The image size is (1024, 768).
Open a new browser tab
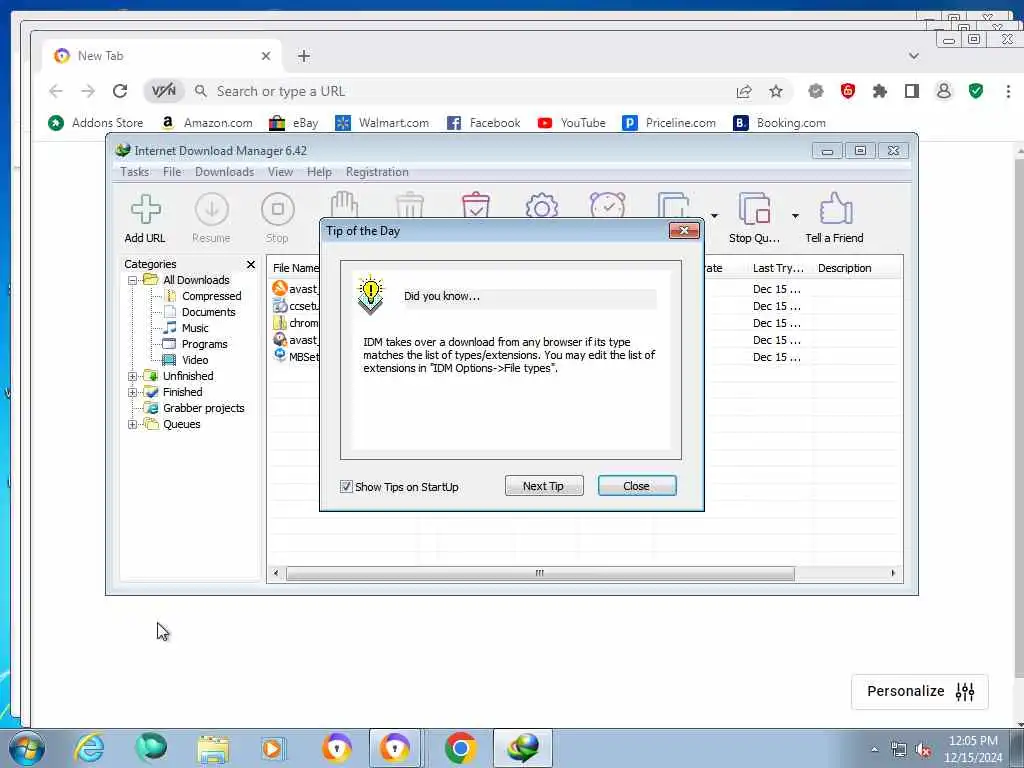(304, 56)
